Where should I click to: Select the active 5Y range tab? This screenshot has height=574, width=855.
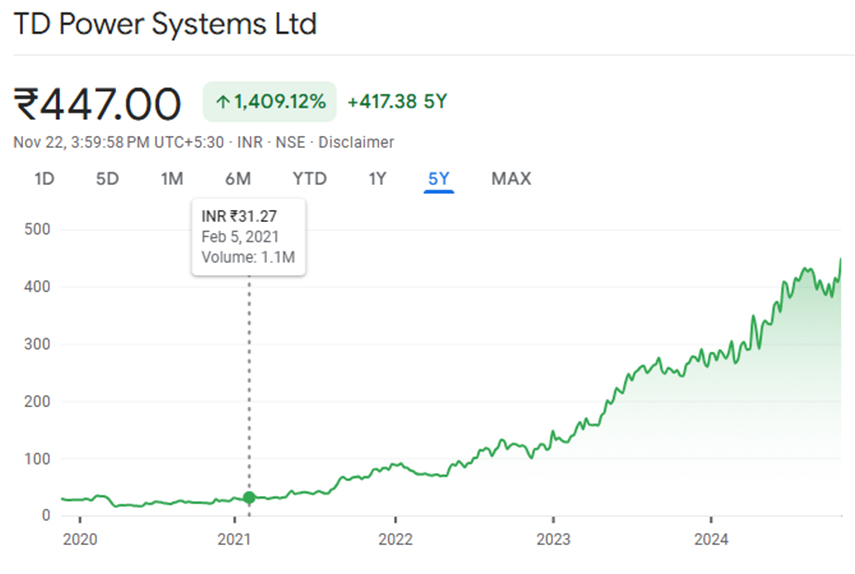click(439, 179)
